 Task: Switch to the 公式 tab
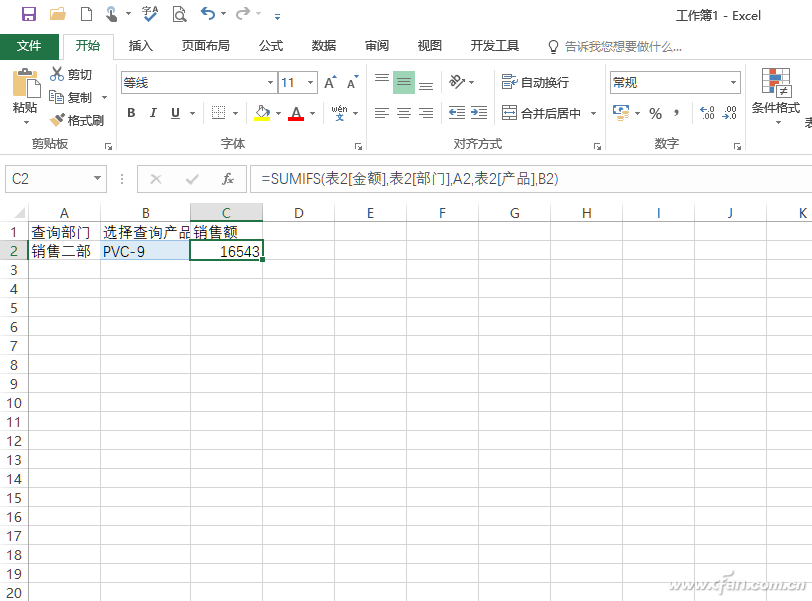coord(271,46)
